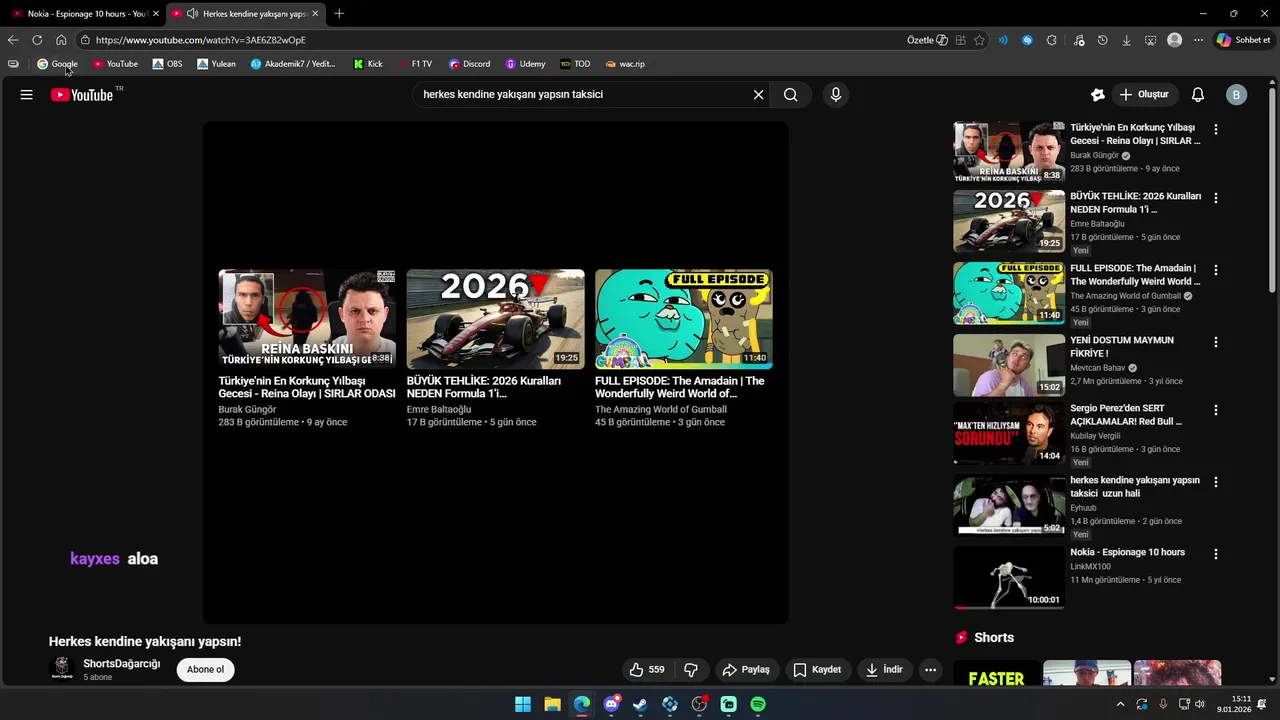
Task: Like the video with 559 likes
Action: pos(646,670)
